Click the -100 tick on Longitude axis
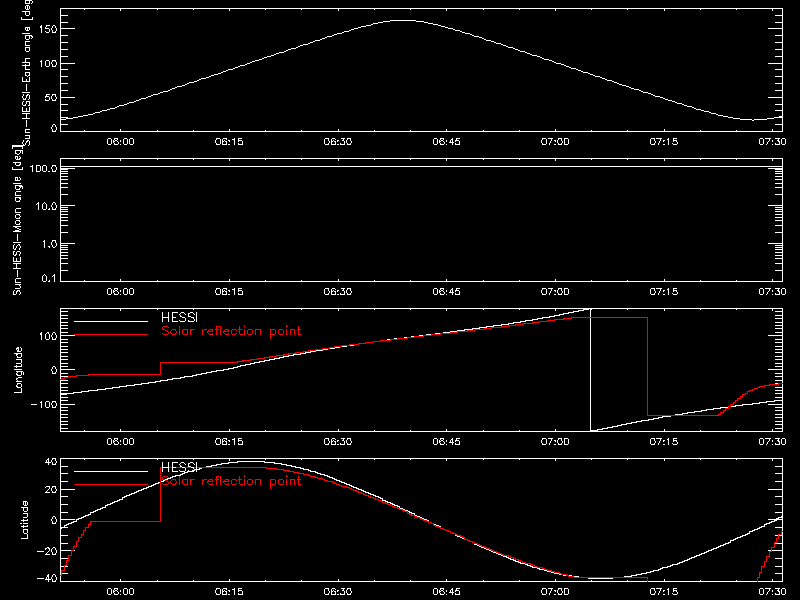The width and height of the screenshot is (800, 600). pyautogui.click(x=44, y=404)
